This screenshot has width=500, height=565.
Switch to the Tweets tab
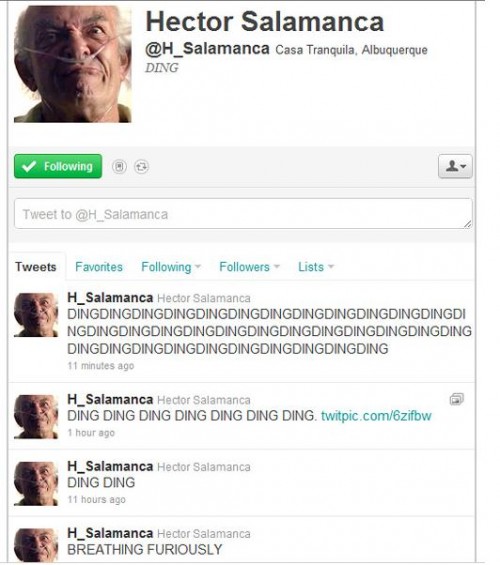point(36,267)
